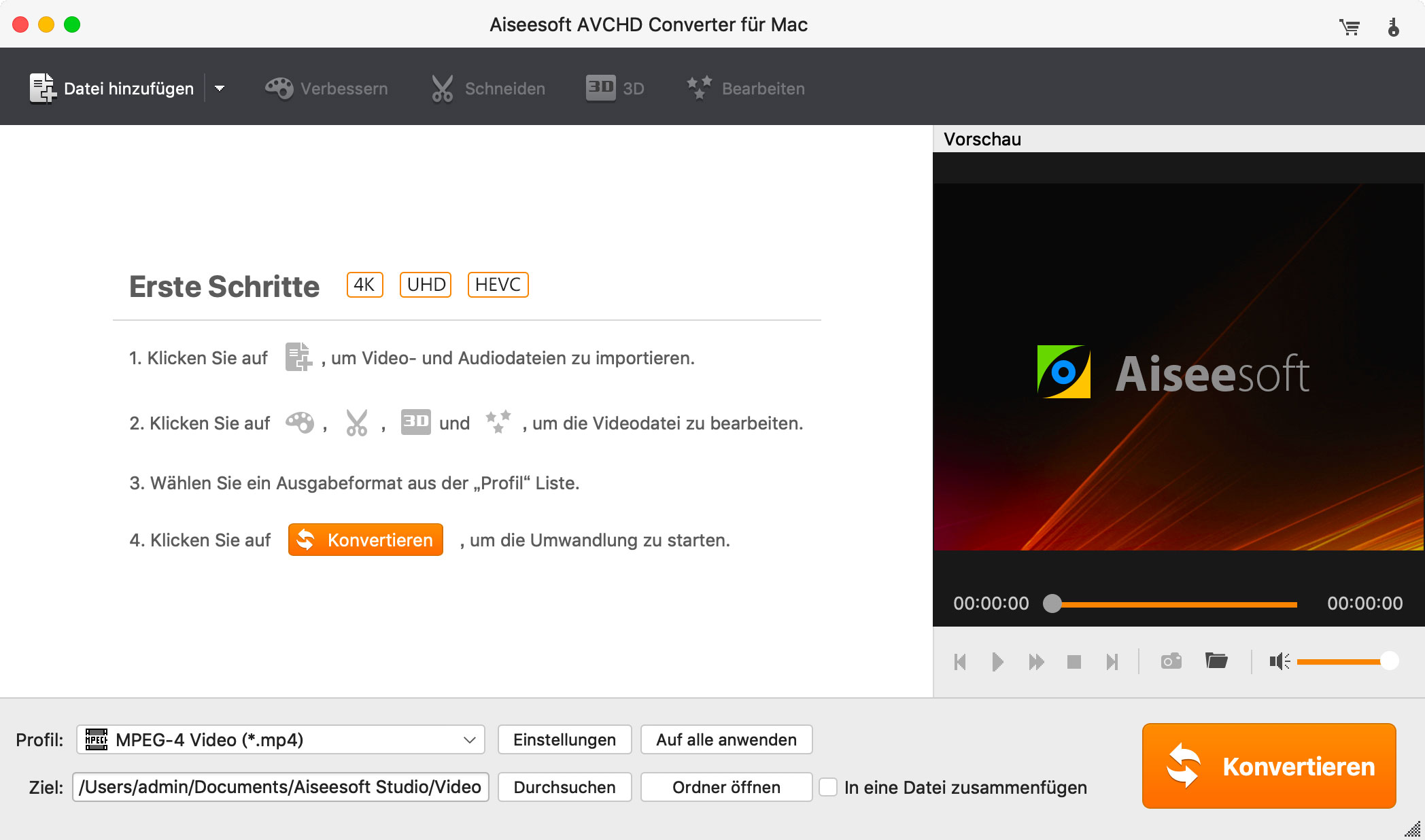Open the Bearbeiten edit tool
1425x840 pixels.
click(x=745, y=88)
